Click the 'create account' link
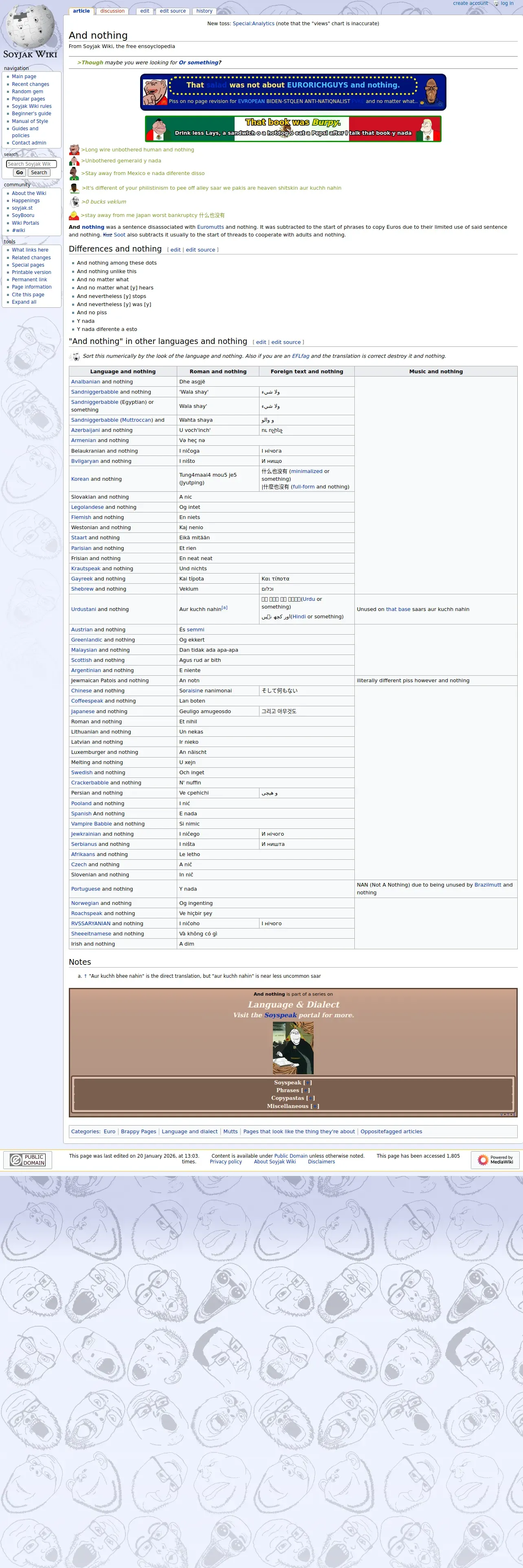The height and width of the screenshot is (1568, 523). click(470, 4)
